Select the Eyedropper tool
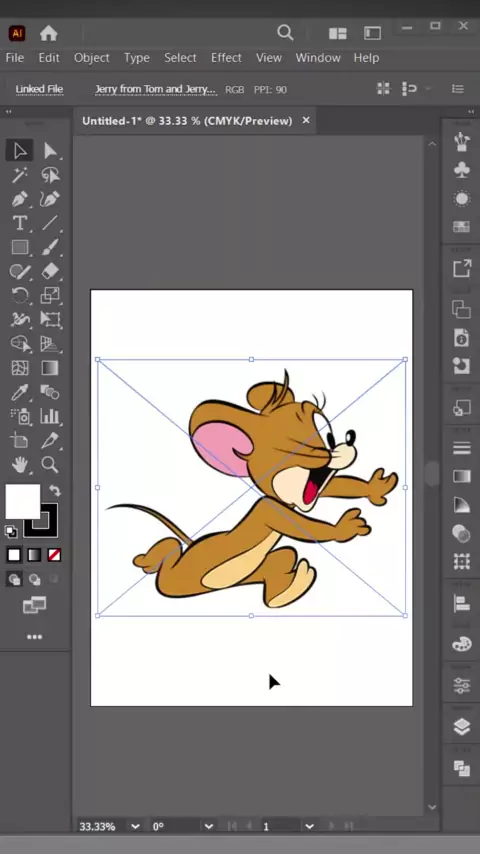Viewport: 480px width, 854px height. coord(20,392)
